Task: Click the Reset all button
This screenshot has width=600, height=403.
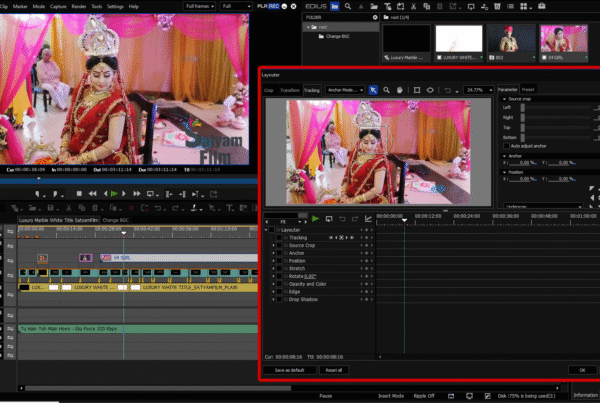Action: [334, 370]
